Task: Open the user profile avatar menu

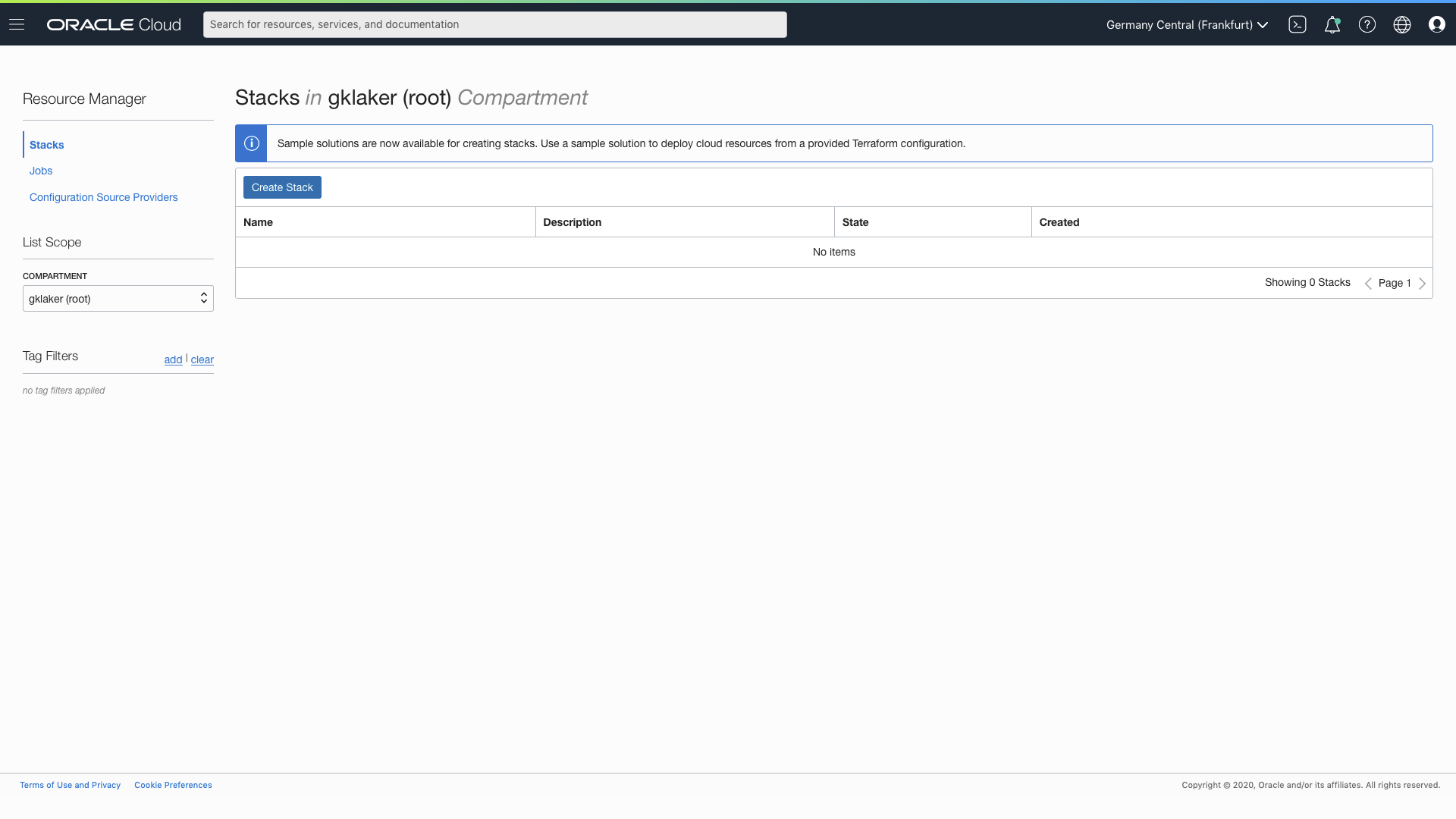Action: pyautogui.click(x=1436, y=24)
